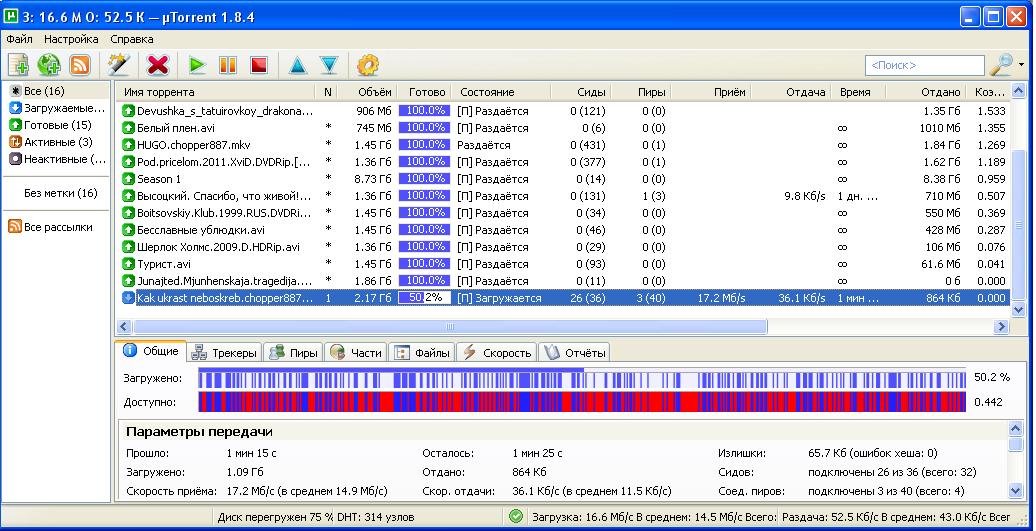Open the Настройка menu
Screen dimensions: 1036x531
(x=71, y=39)
